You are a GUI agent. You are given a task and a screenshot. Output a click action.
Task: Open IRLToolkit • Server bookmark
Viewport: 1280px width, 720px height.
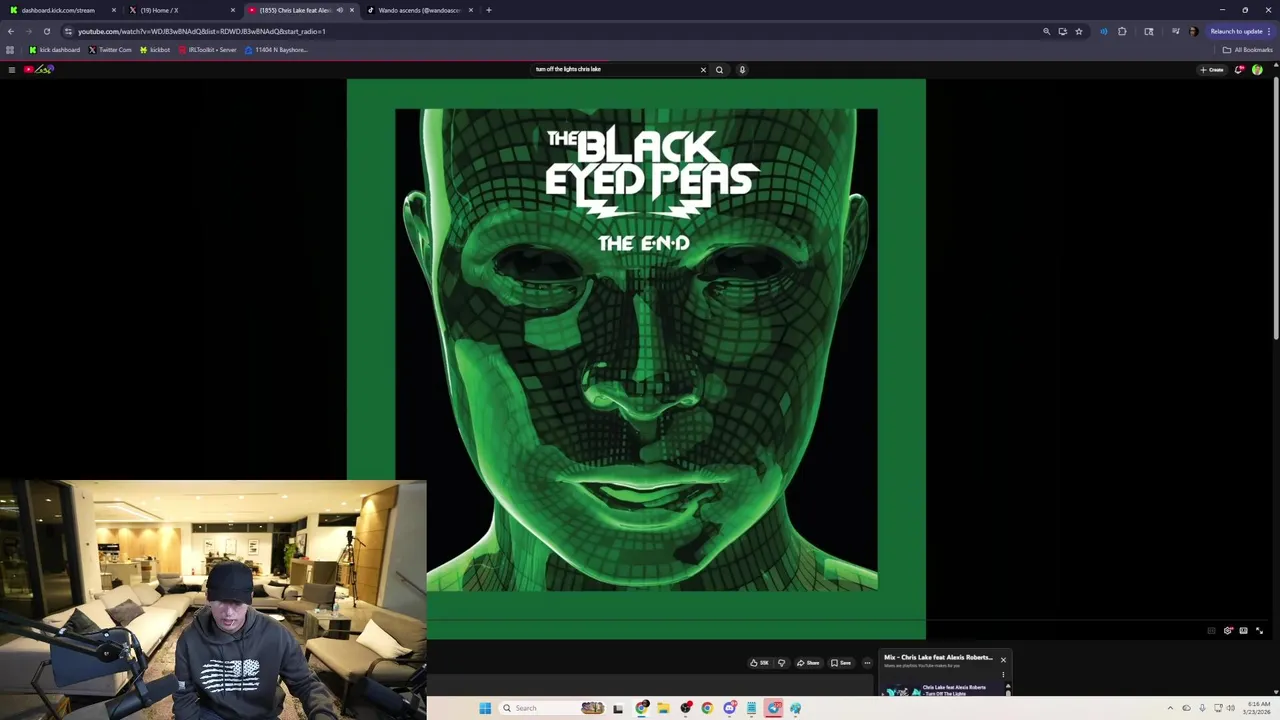coord(208,50)
